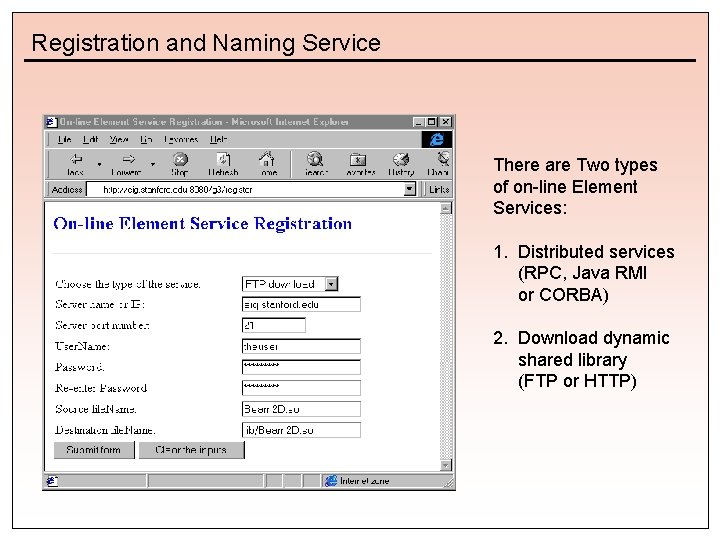
Task: Stop page loading with the Stop icon
Action: point(180,159)
